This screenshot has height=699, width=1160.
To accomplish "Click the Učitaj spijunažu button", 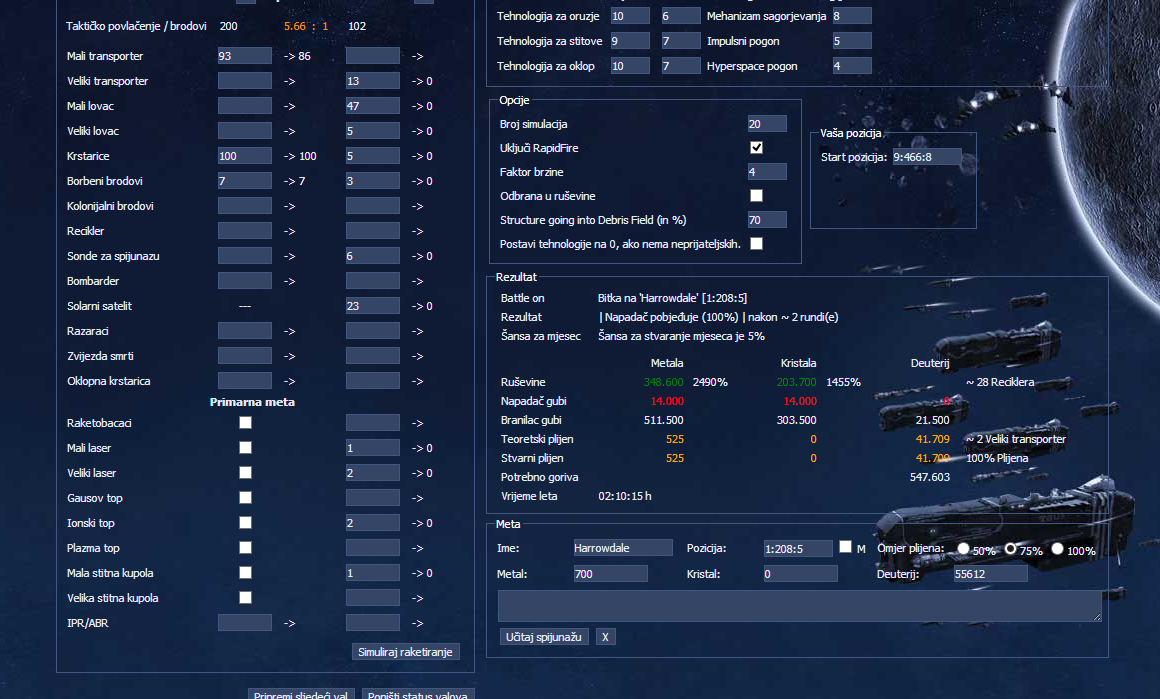I will pos(544,637).
